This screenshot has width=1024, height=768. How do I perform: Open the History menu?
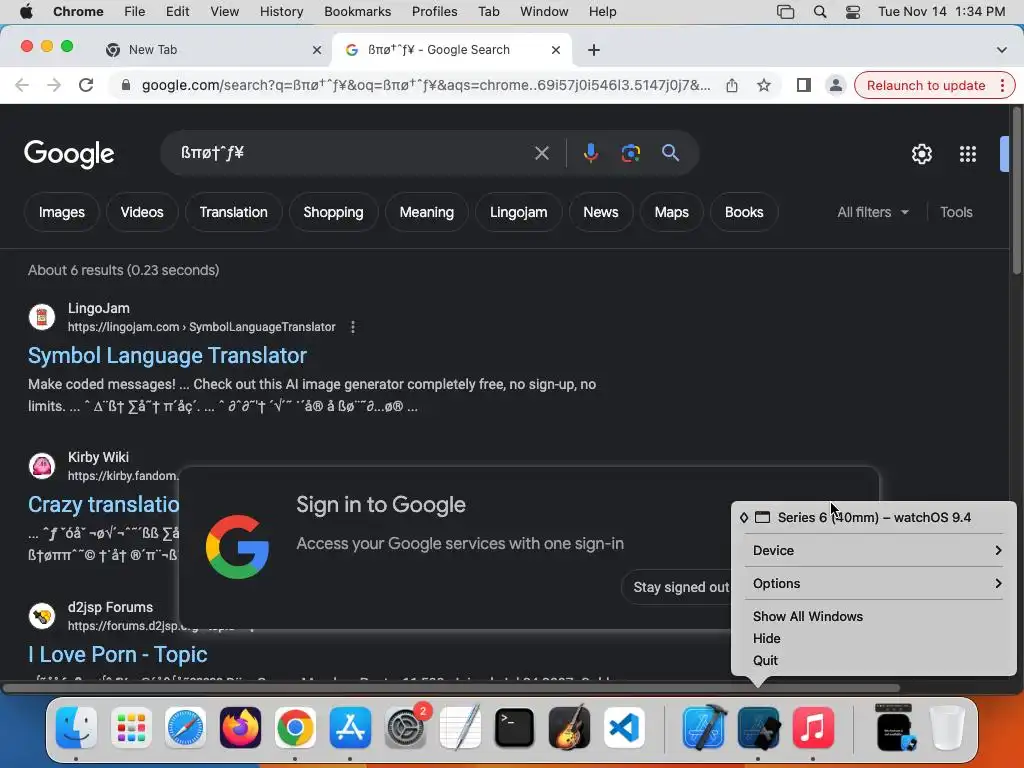point(281,12)
